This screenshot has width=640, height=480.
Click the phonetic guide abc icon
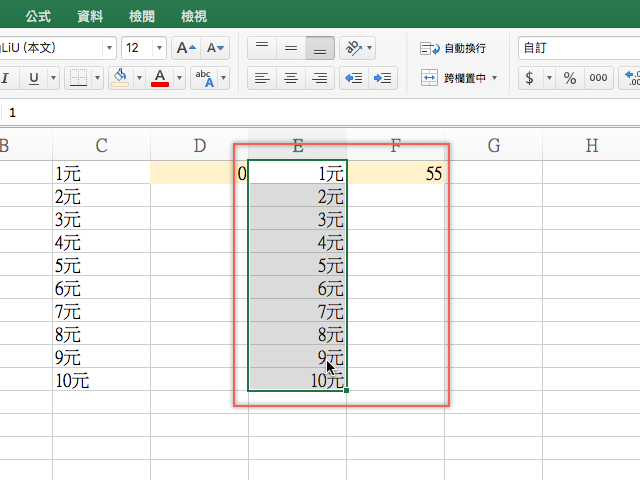tap(204, 78)
